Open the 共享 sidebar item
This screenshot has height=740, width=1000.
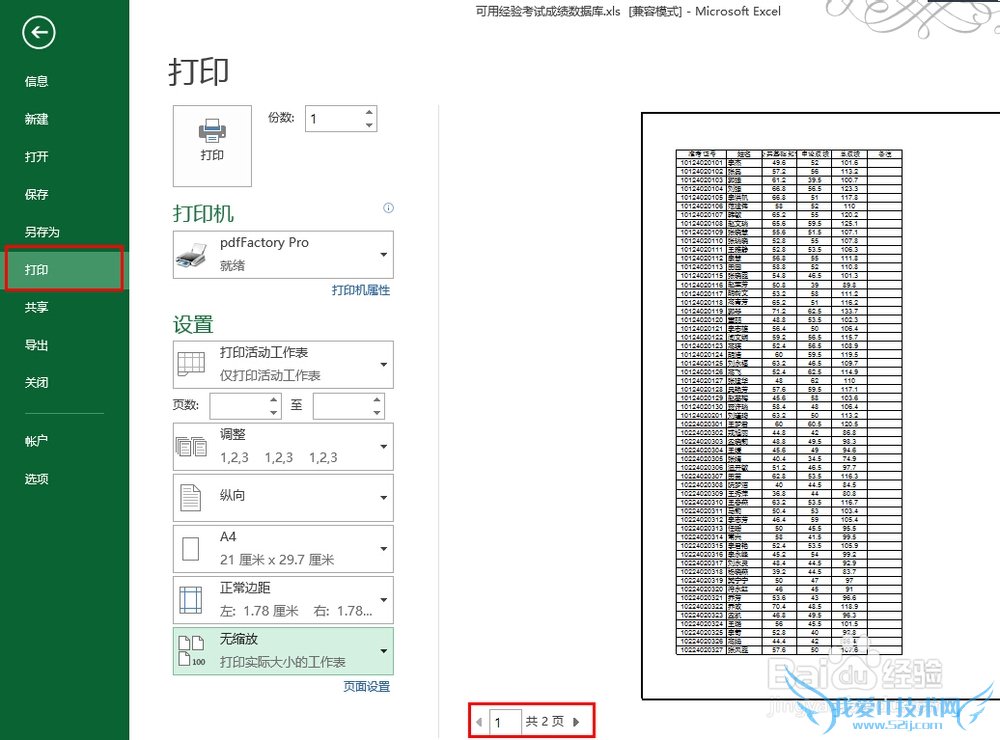[36, 307]
